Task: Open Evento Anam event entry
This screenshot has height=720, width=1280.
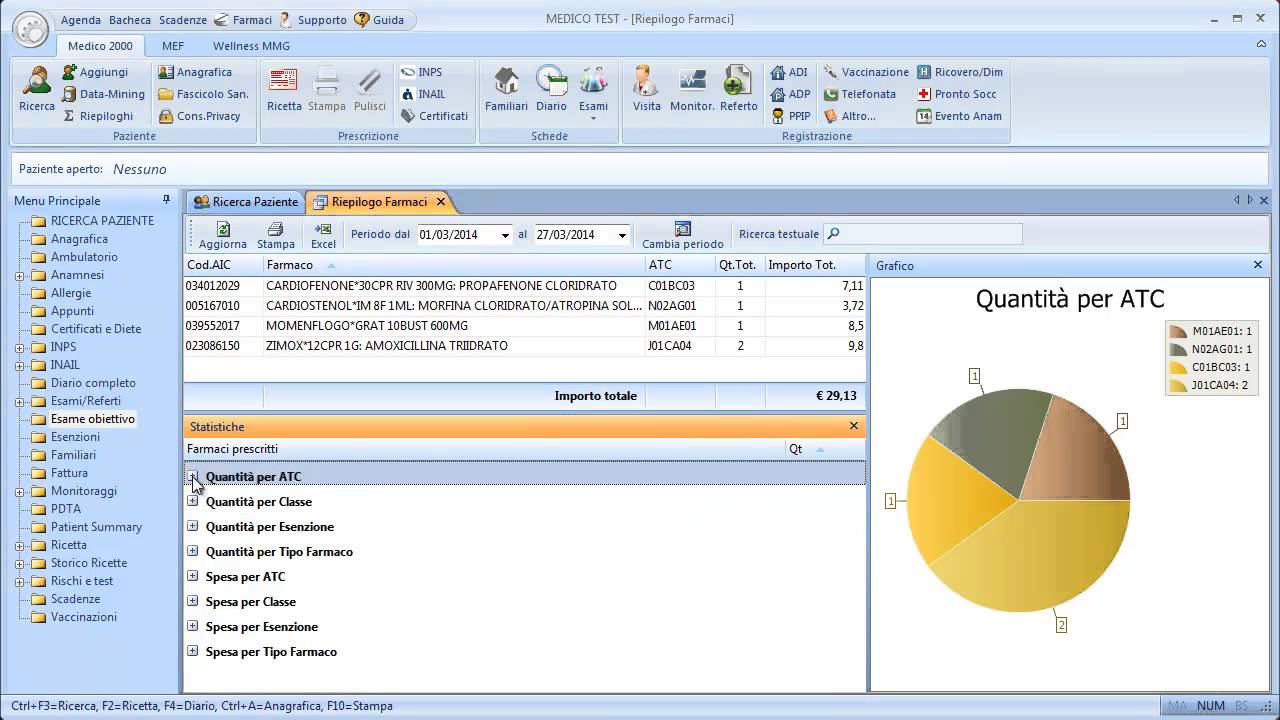Action: [959, 116]
